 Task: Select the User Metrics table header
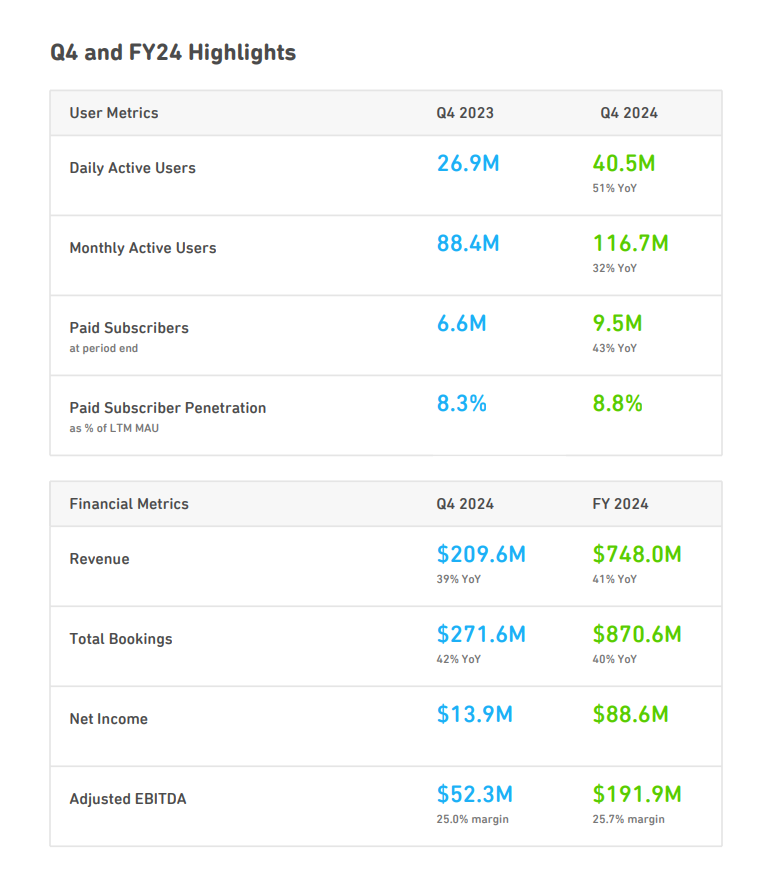113,113
